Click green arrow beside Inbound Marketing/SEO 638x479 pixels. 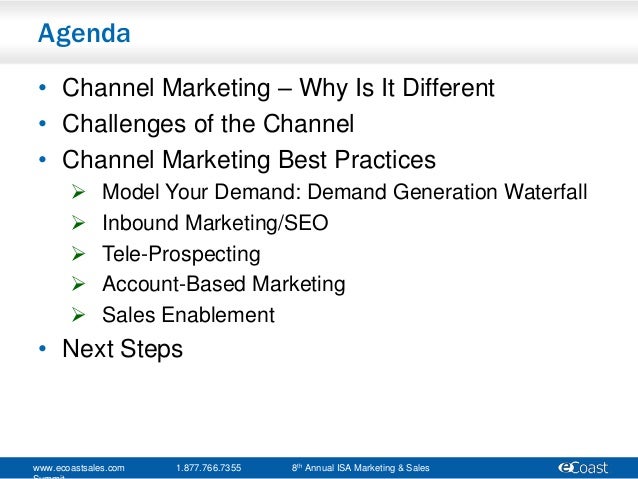tap(78, 223)
